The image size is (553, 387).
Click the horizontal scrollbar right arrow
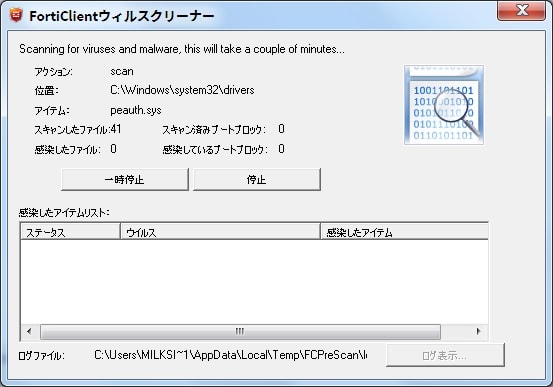478,331
